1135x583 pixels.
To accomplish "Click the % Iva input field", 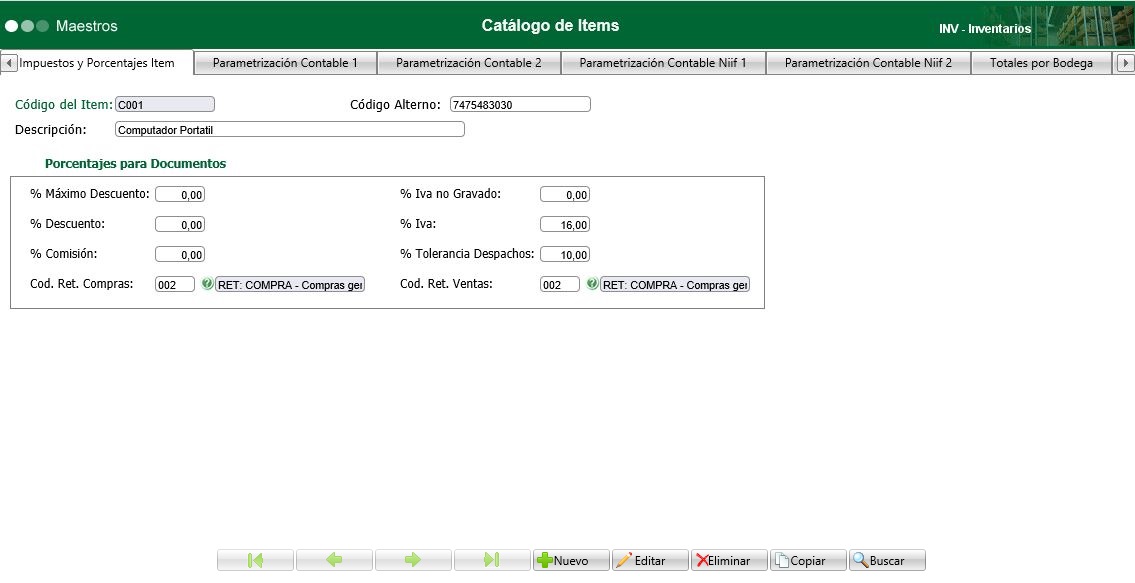I will 565,224.
